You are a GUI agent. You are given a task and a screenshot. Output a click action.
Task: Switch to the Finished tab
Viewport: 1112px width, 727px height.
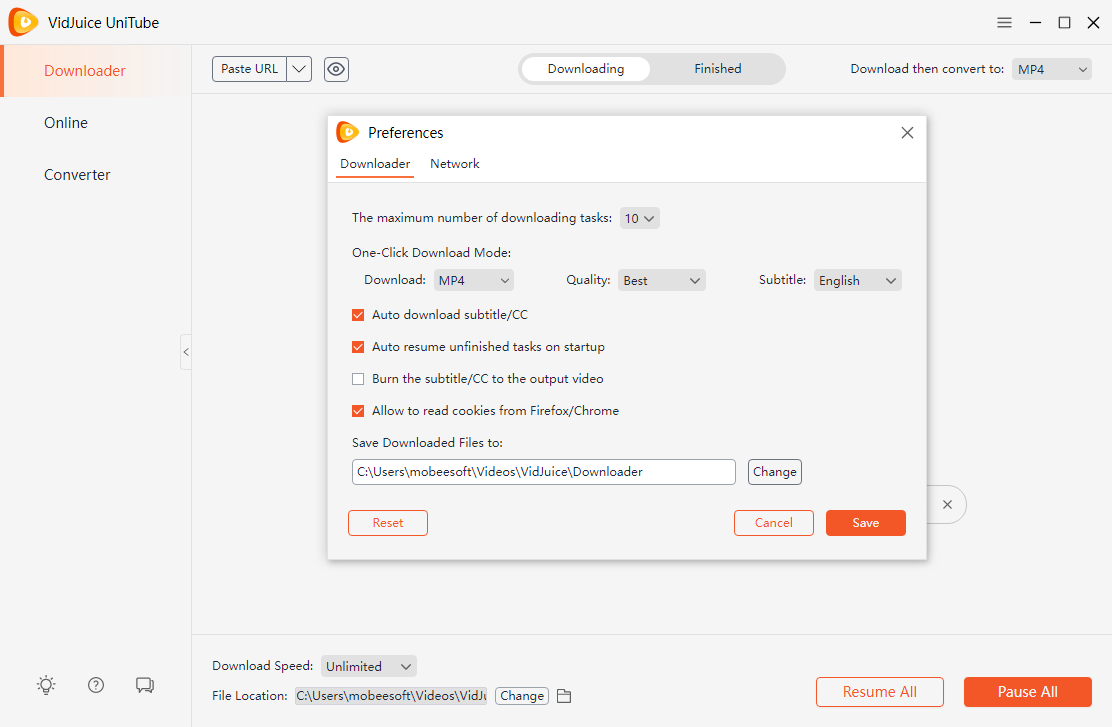(717, 69)
